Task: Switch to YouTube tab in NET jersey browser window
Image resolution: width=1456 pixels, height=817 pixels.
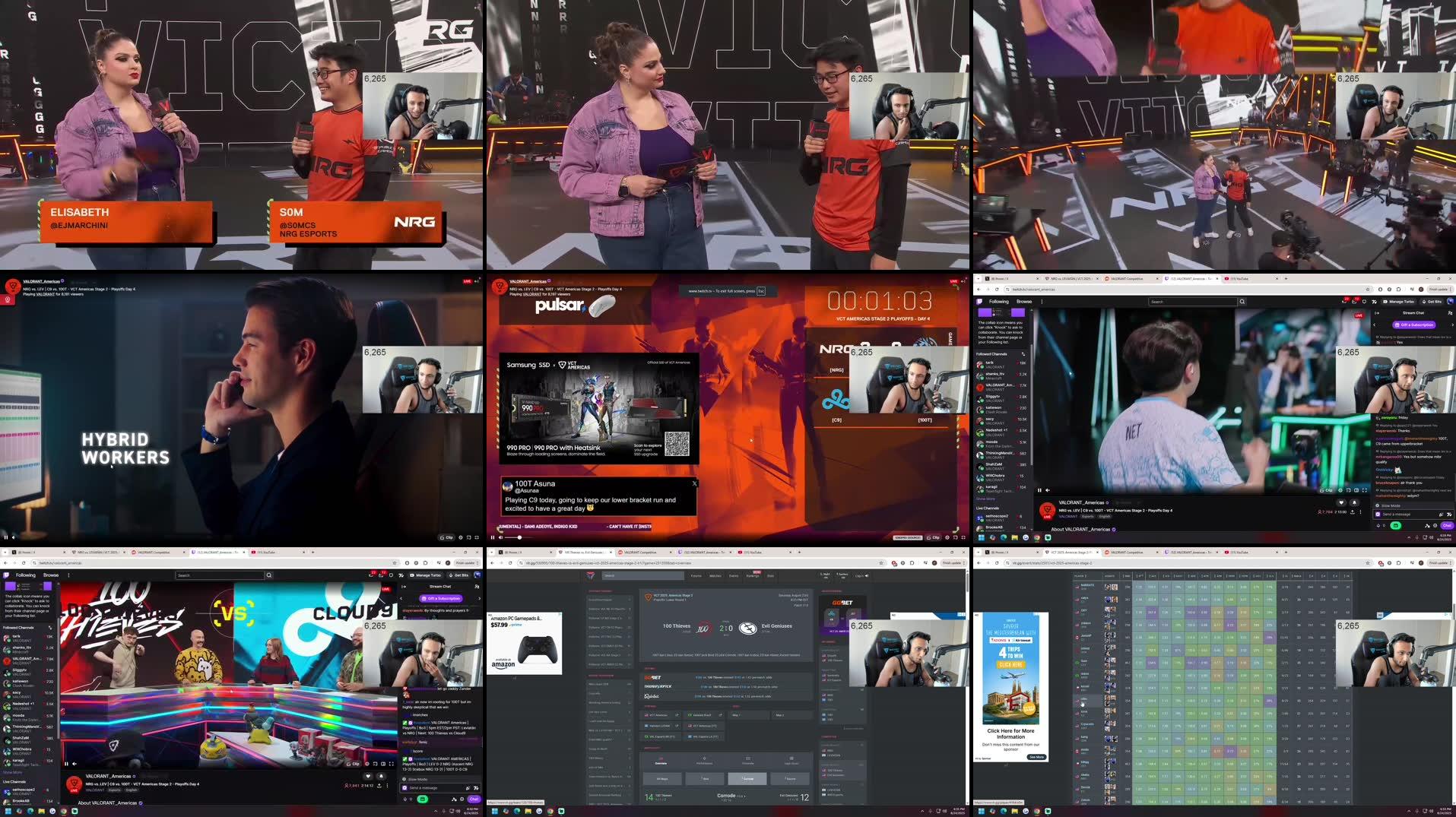Action: coord(1251,278)
